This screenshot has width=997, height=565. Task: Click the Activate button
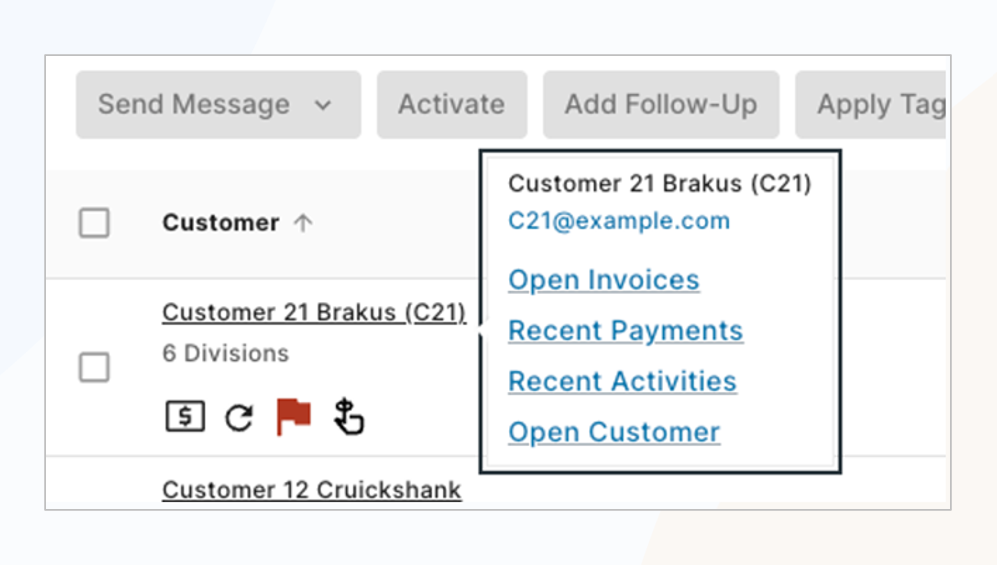(451, 105)
